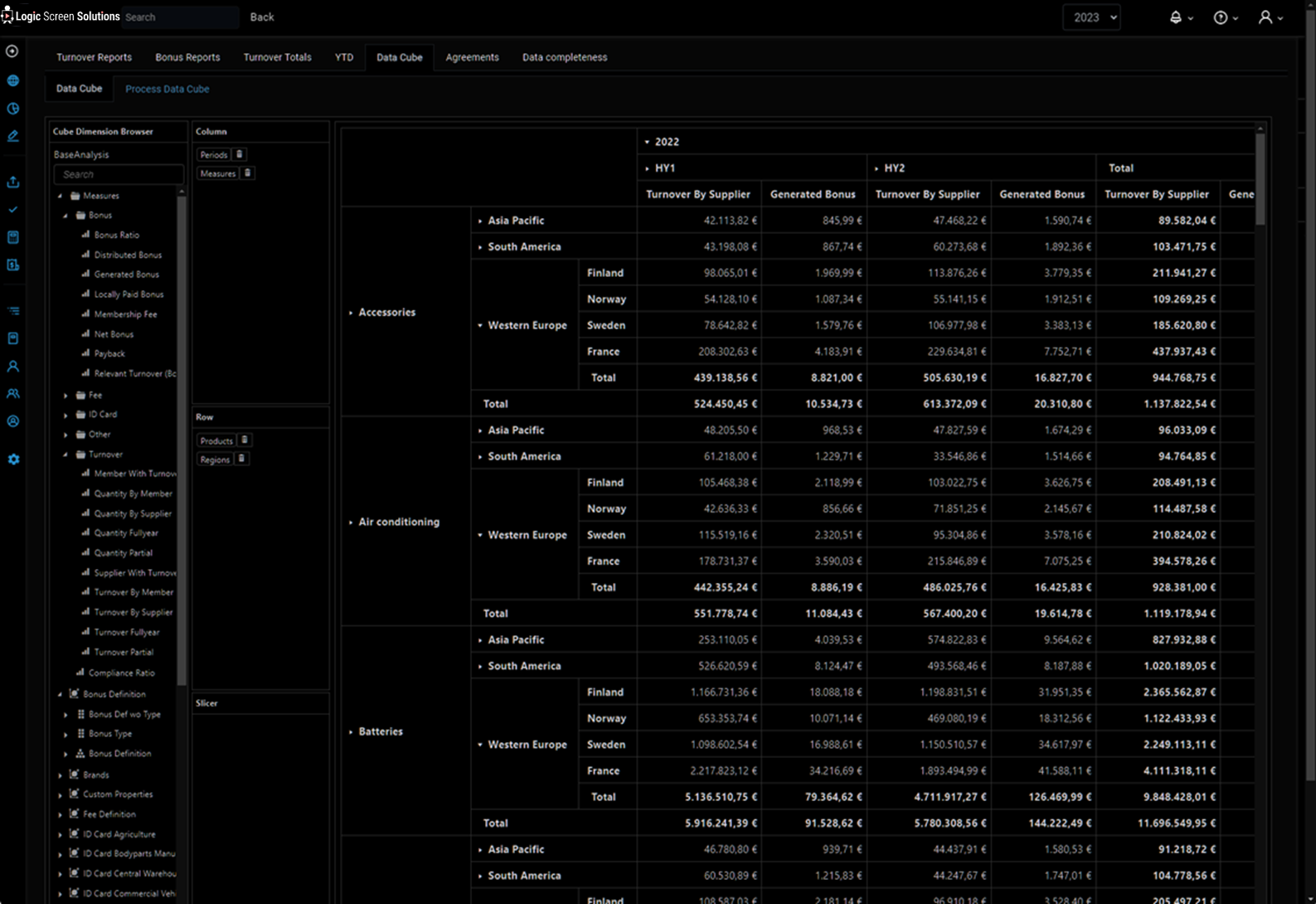Open the globe icon in left sidebar

pyautogui.click(x=12, y=80)
